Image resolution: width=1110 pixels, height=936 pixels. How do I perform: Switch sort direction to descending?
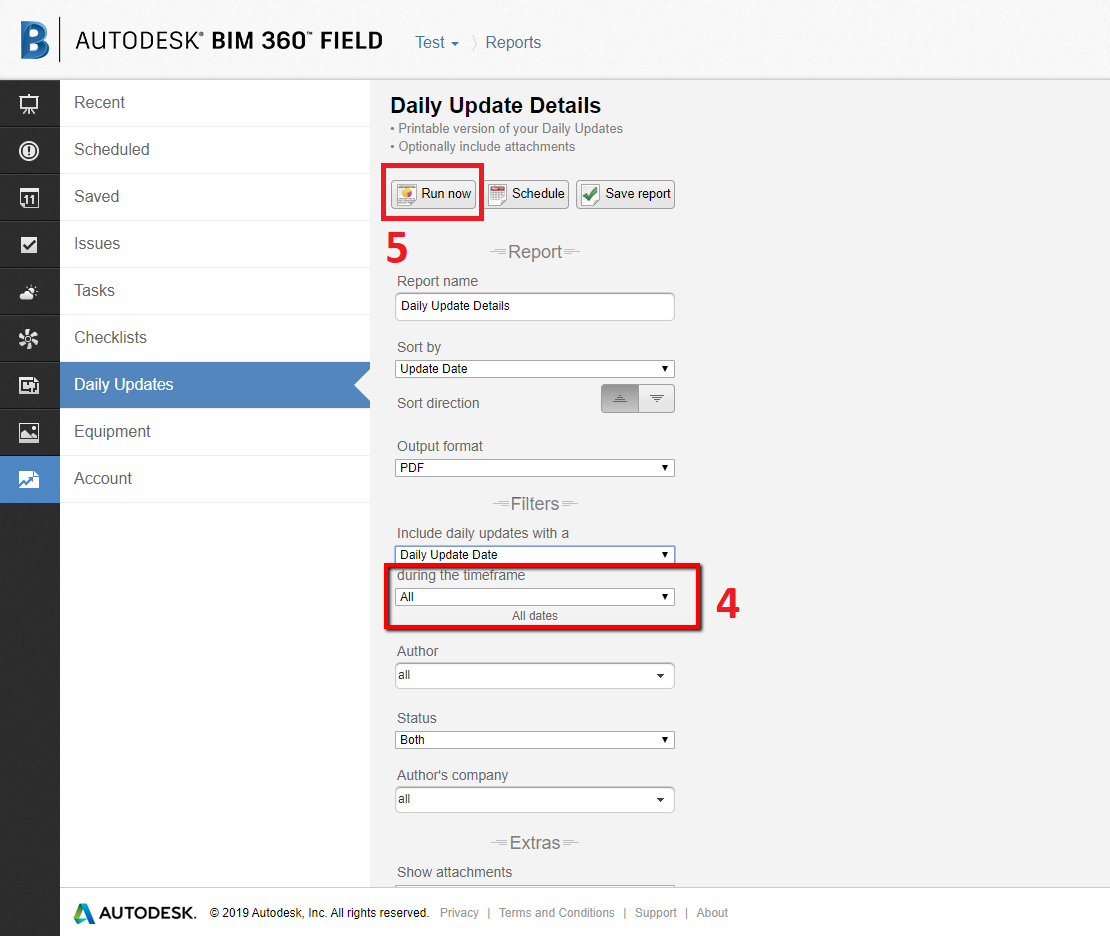657,398
